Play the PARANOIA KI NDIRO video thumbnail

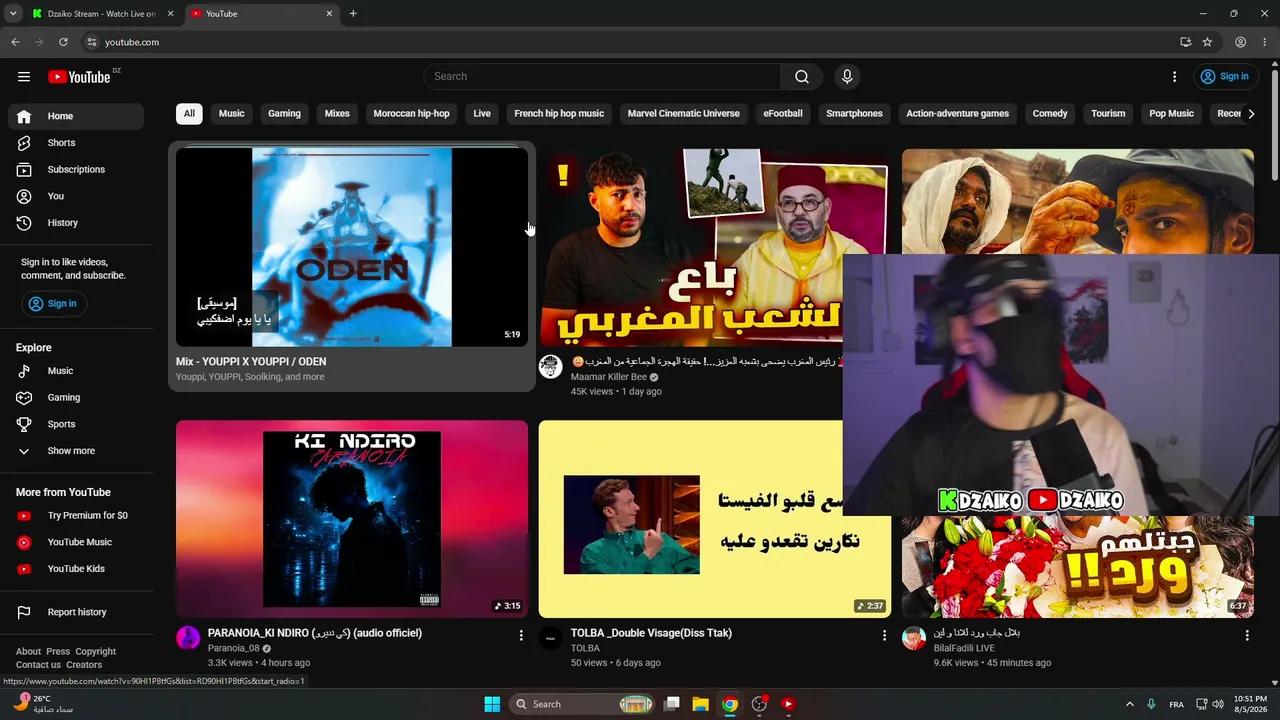[352, 519]
